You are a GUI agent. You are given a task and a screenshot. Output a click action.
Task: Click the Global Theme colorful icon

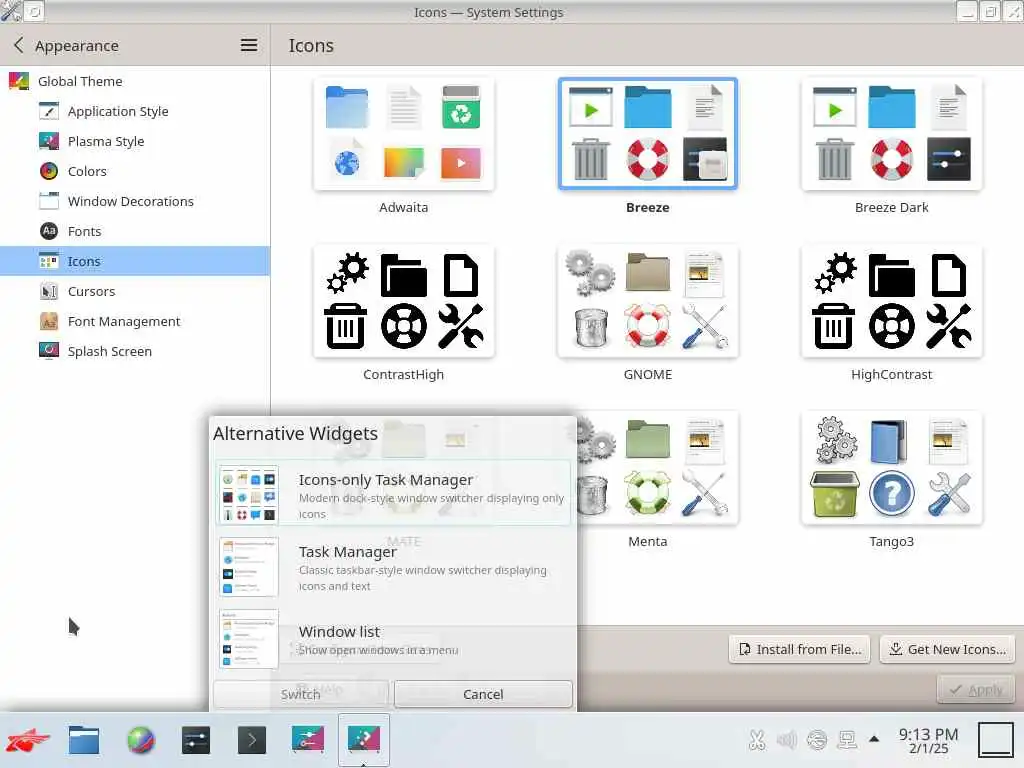[x=18, y=81]
